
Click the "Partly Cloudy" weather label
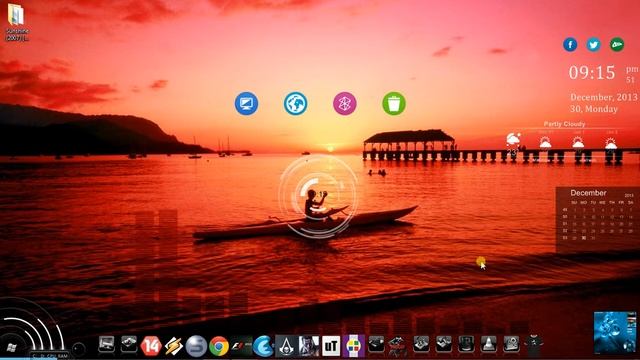(564, 124)
